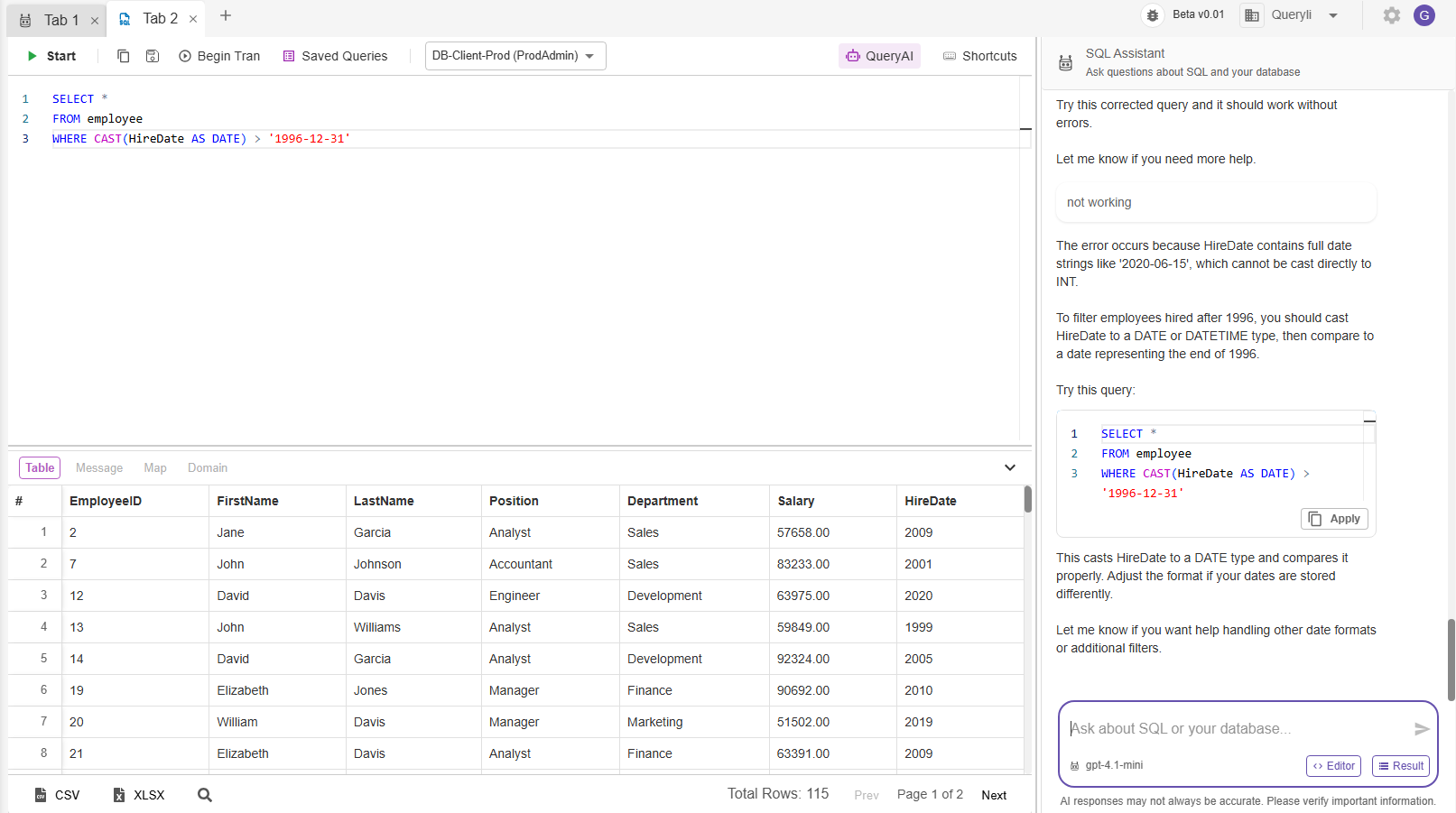This screenshot has width=1456, height=813.
Task: Click the send message arrow icon
Action: click(x=1422, y=729)
